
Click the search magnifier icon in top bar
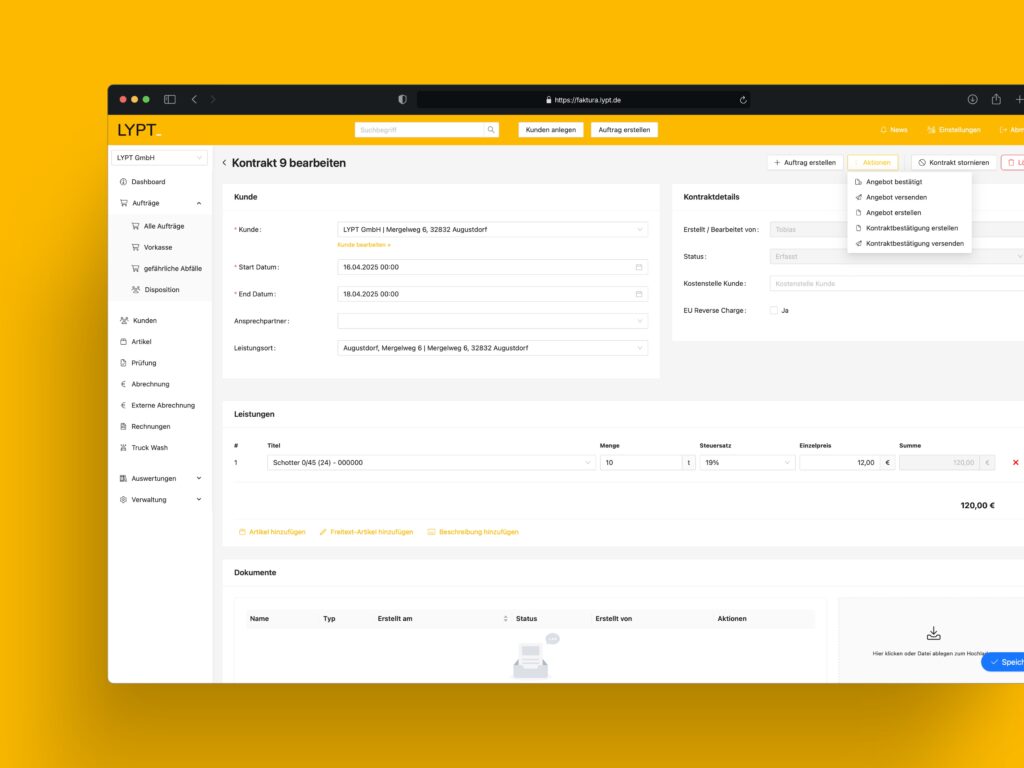(x=491, y=130)
